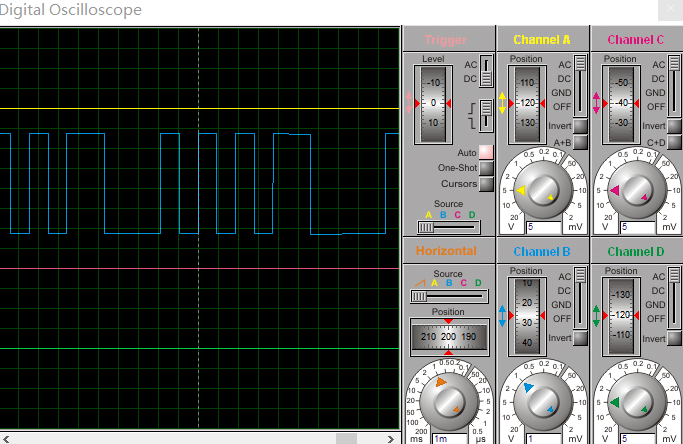Viewport: 683px width, 444px height.
Task: Click Channel B AC label
Action: pyautogui.click(x=565, y=277)
